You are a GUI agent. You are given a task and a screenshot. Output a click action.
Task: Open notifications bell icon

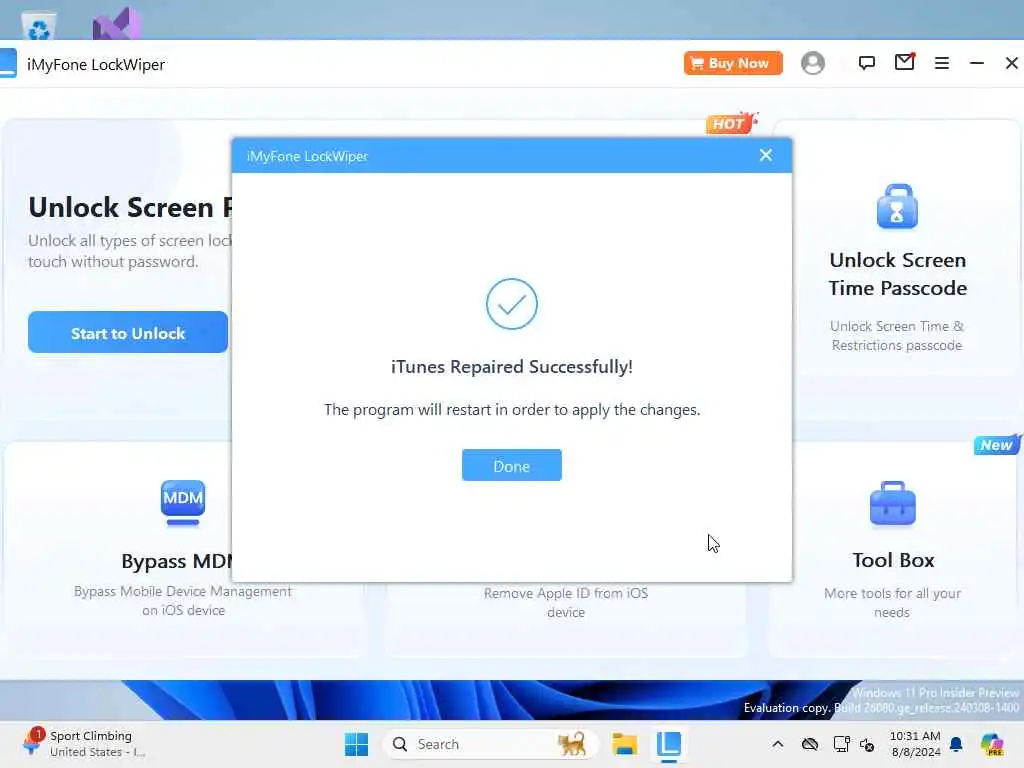(956, 744)
